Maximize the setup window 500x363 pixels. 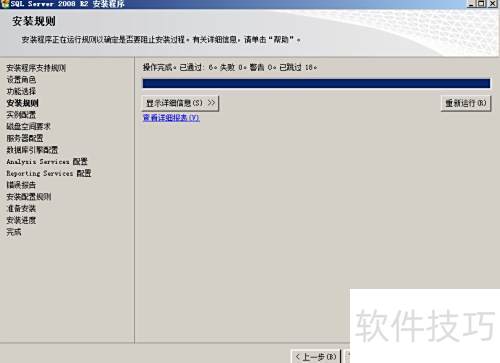pyautogui.click(x=481, y=4)
